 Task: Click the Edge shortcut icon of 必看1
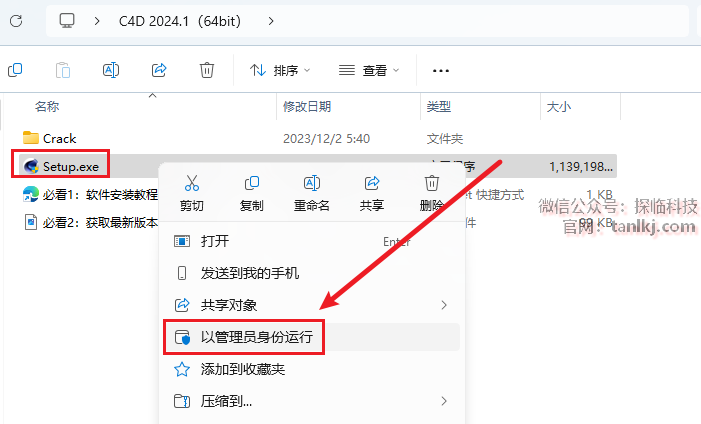pyautogui.click(x=30, y=195)
